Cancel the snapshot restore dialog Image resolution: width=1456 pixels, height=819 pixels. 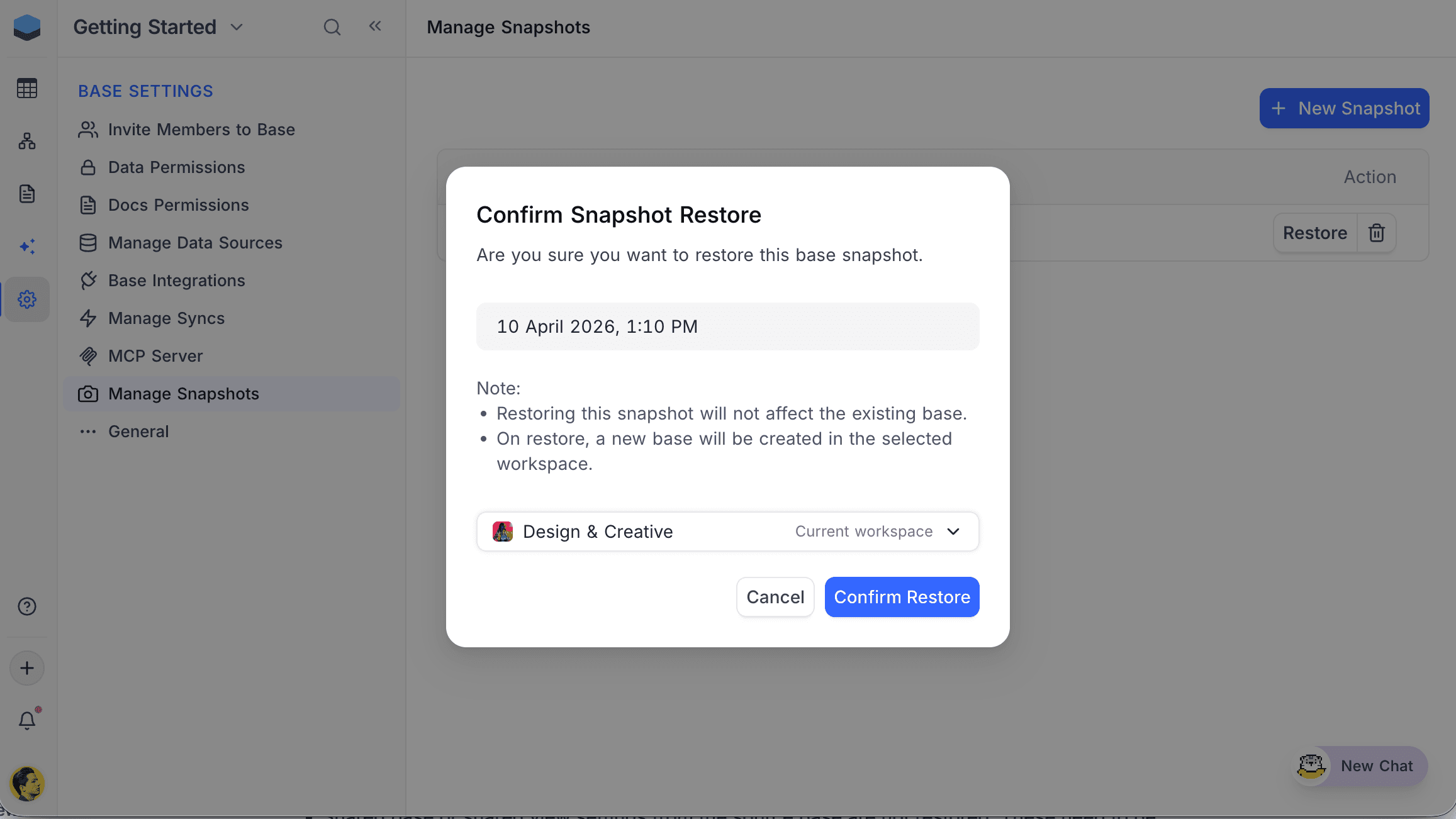point(775,596)
